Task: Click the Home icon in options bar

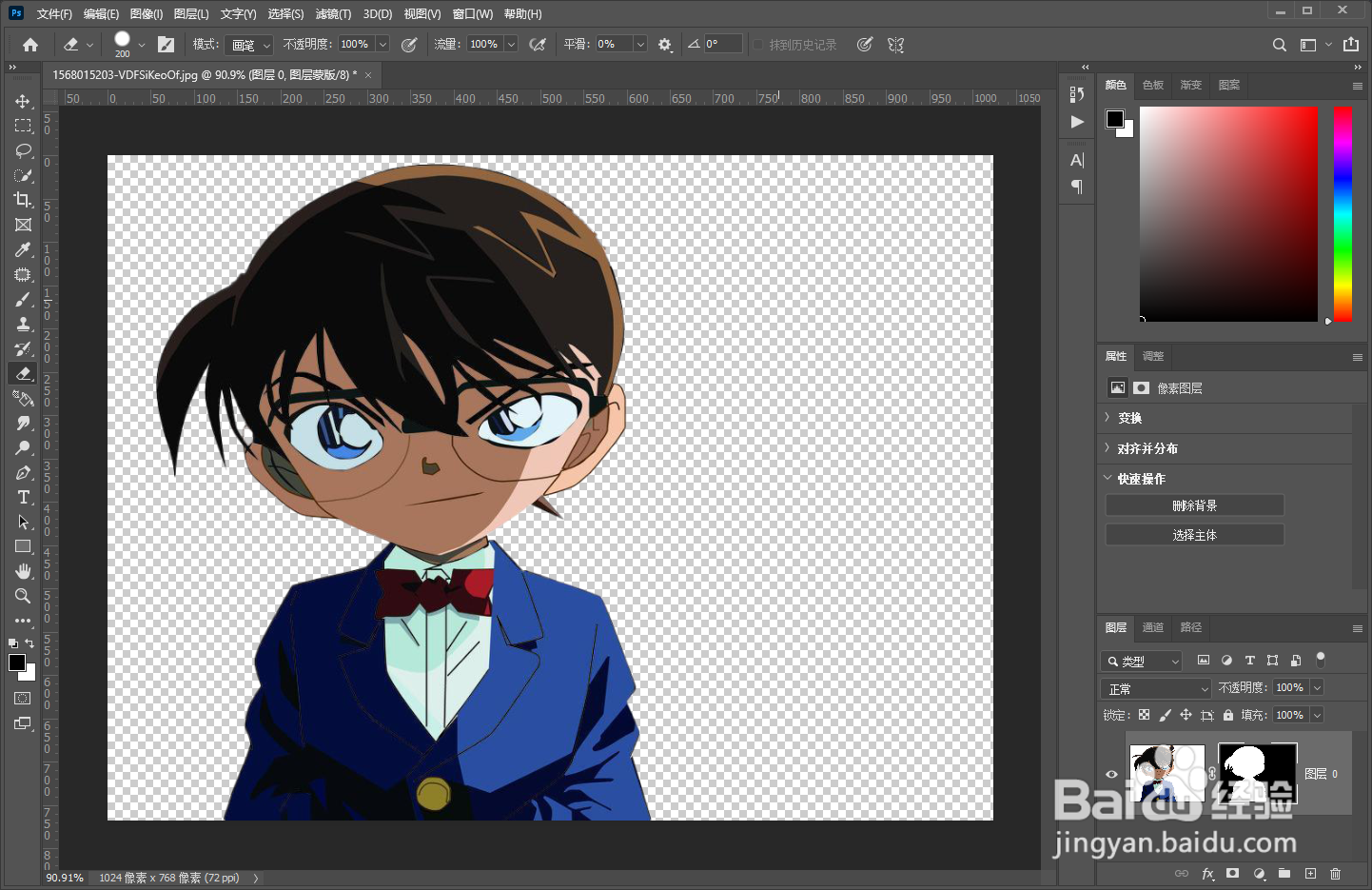Action: (x=30, y=45)
